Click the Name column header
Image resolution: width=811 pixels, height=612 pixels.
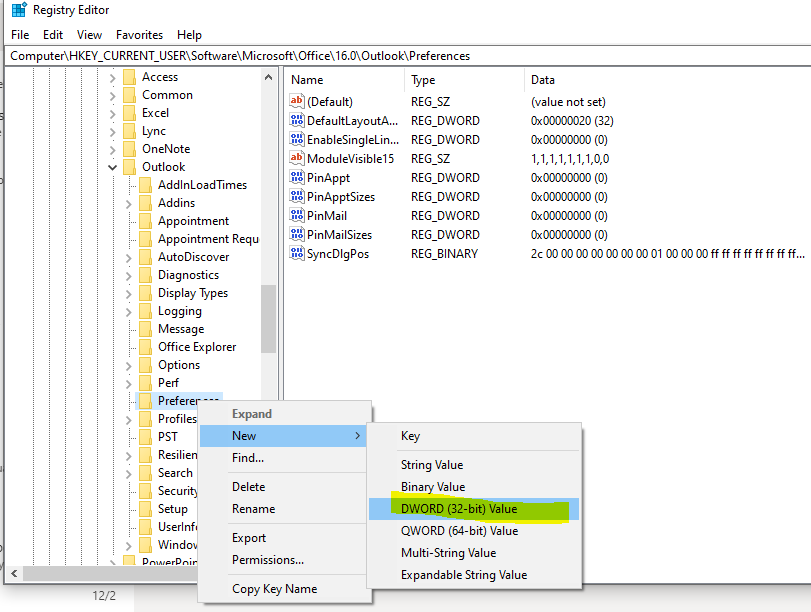coord(307,80)
